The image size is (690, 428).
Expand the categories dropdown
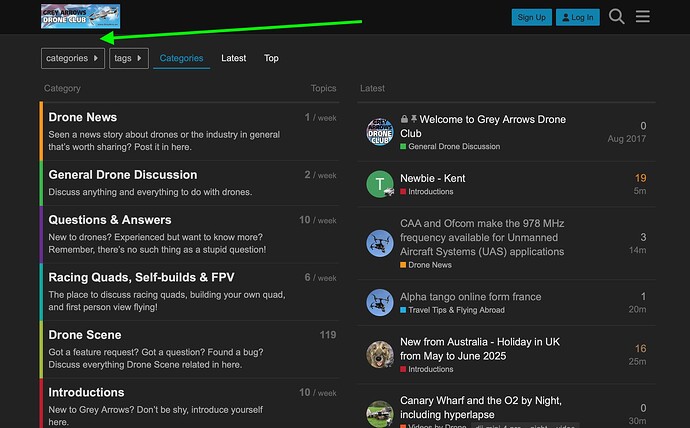(73, 58)
